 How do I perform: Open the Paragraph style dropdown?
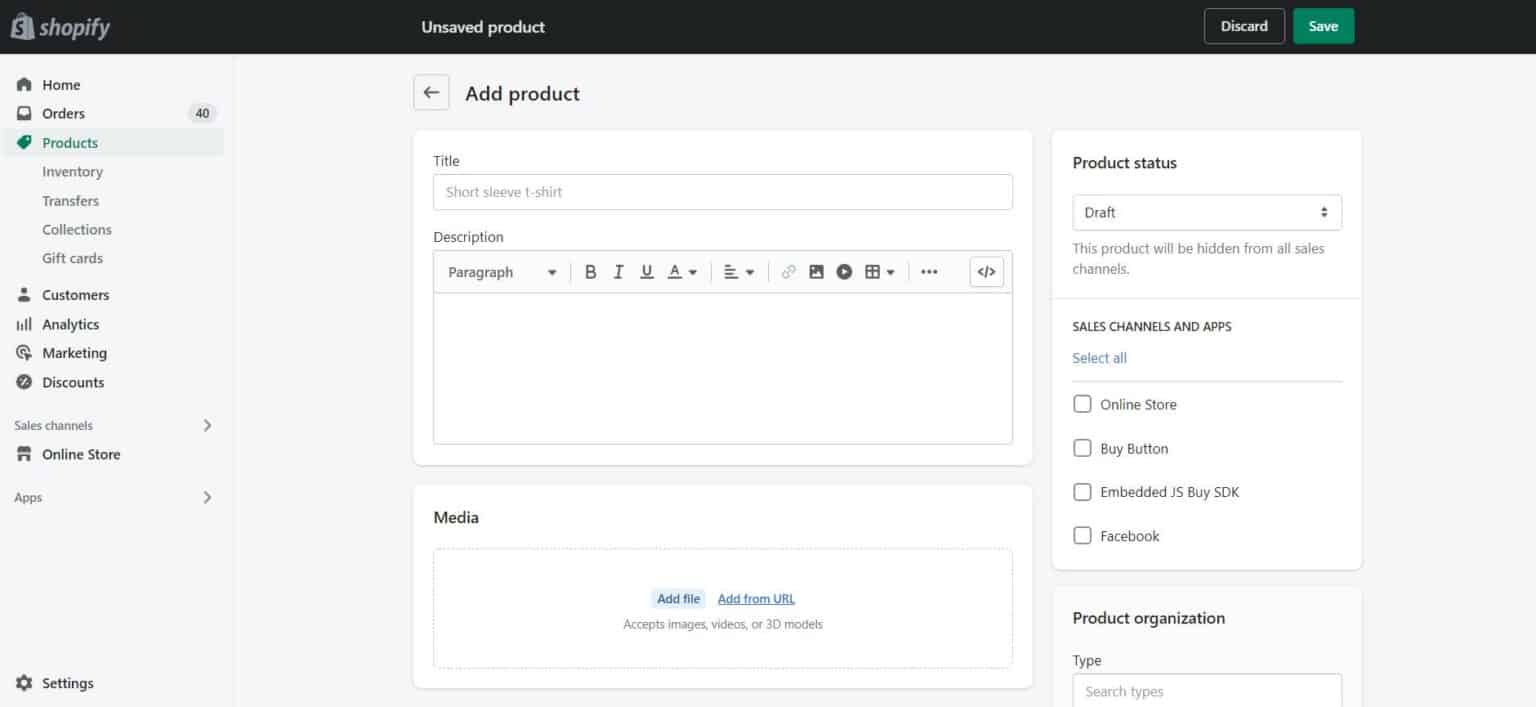click(x=500, y=271)
